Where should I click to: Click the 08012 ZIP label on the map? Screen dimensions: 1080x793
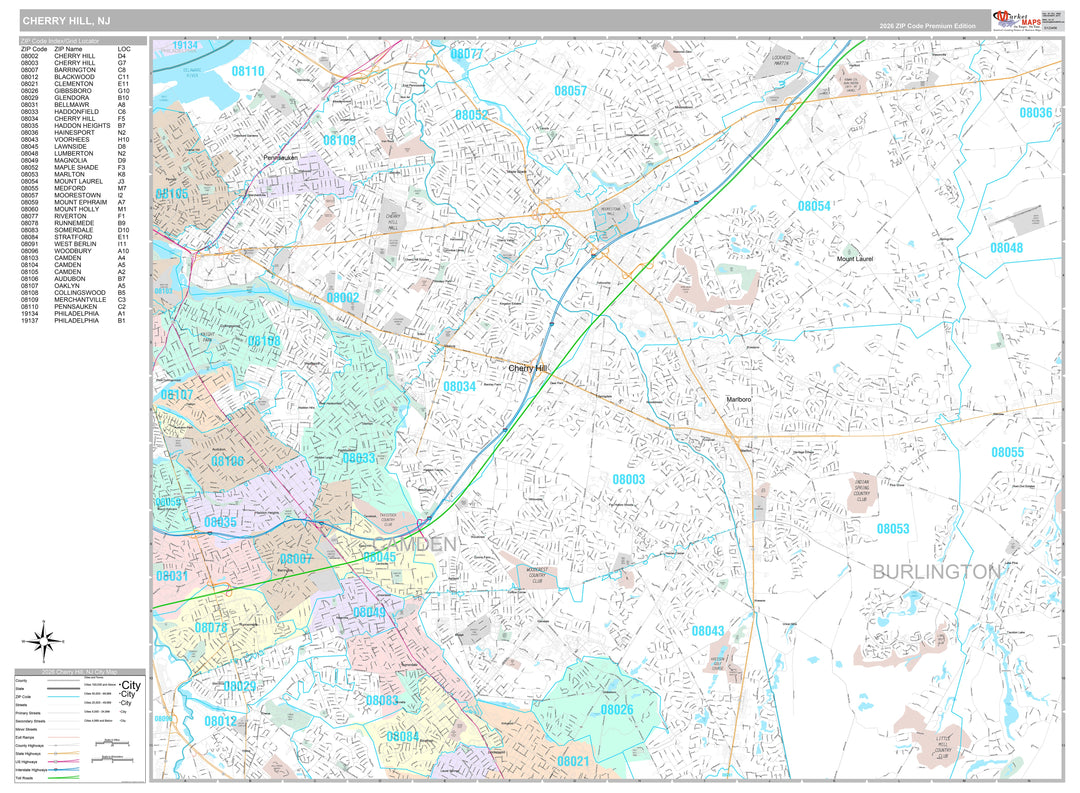tap(220, 721)
